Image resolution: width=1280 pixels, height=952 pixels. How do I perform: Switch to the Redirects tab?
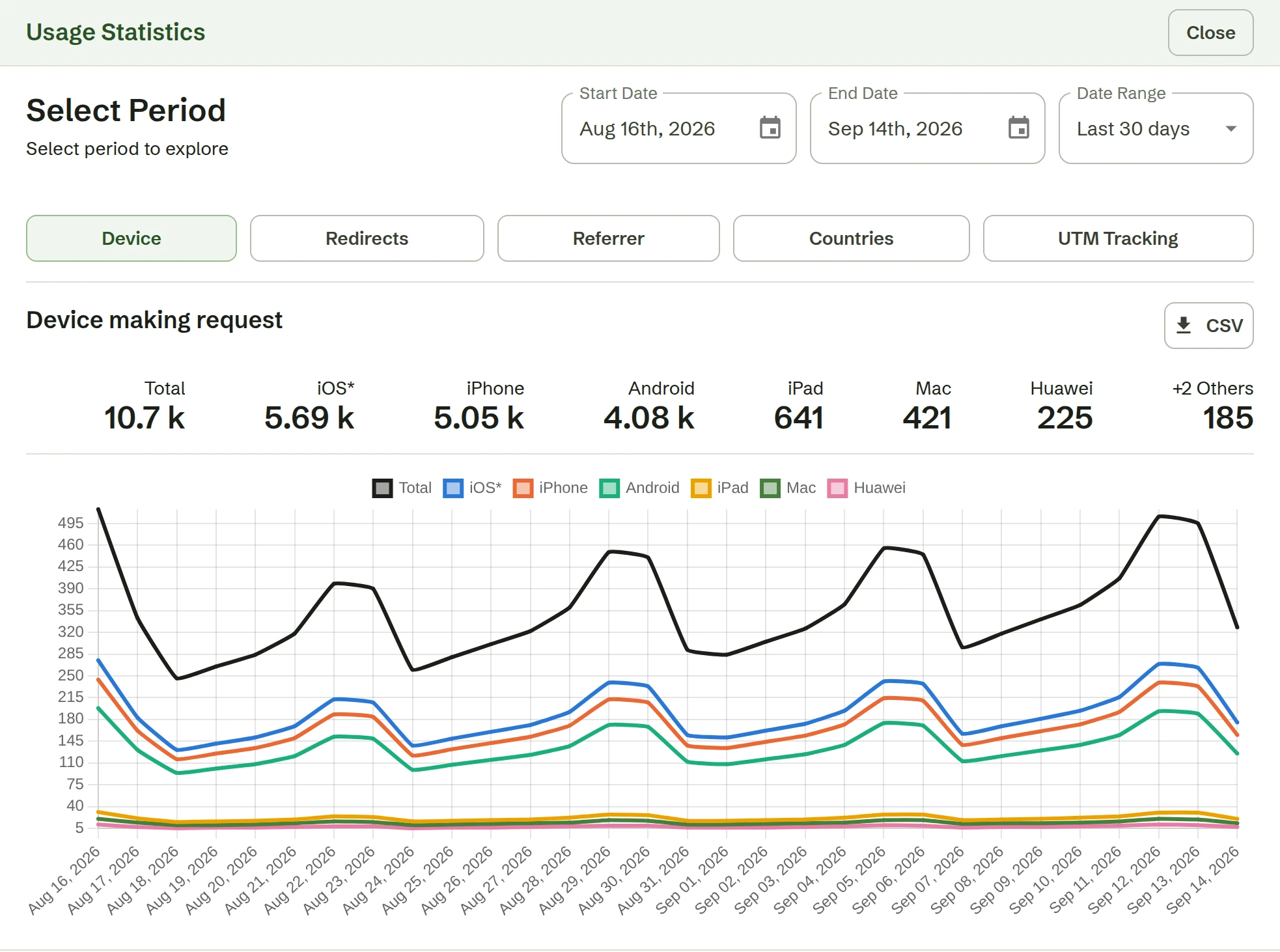click(x=367, y=238)
